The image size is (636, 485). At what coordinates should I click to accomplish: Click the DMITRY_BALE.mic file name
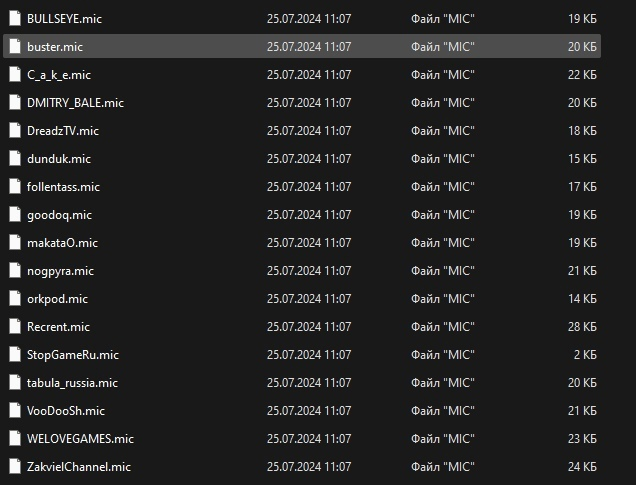coord(75,103)
